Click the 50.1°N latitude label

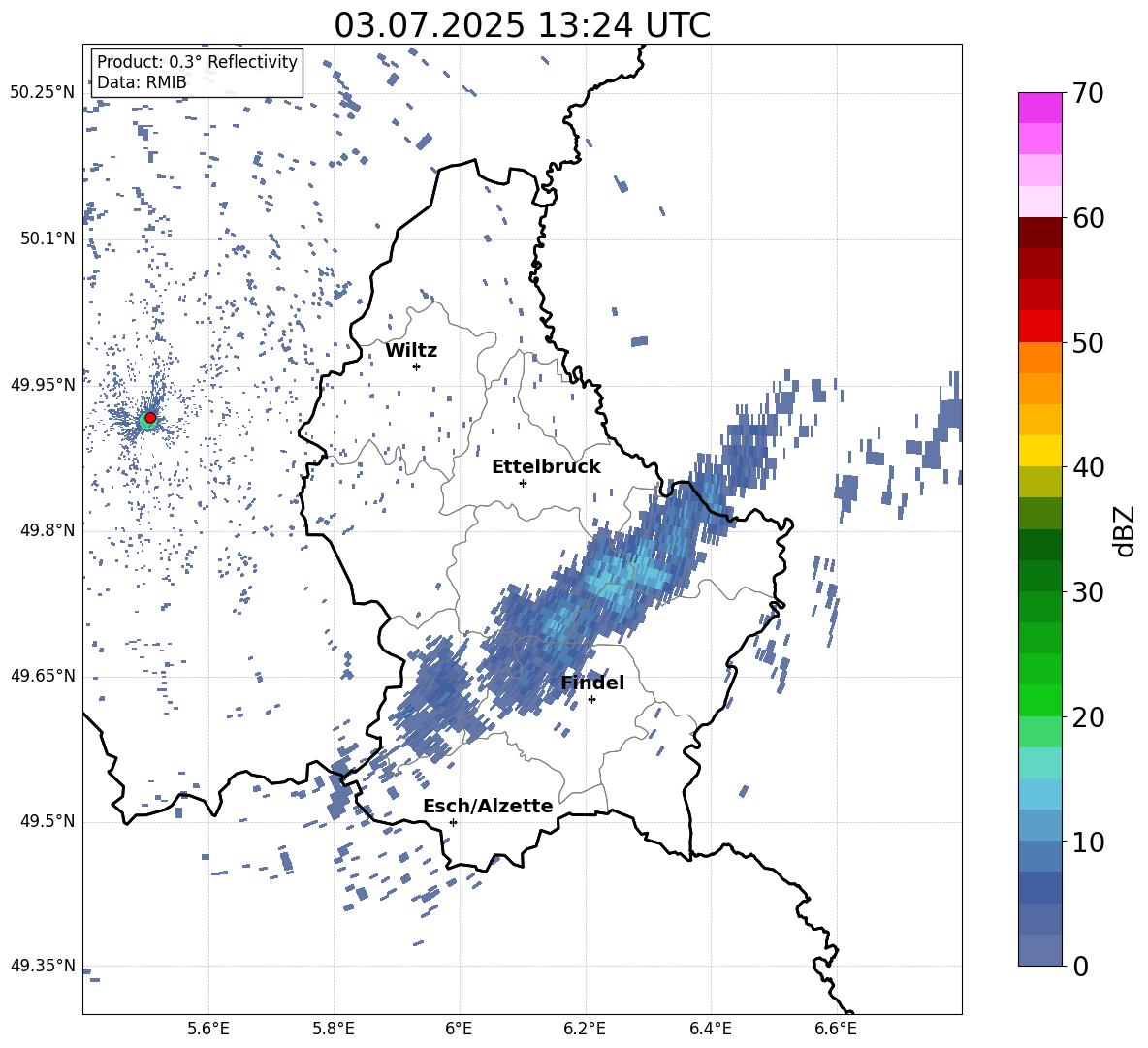click(48, 238)
